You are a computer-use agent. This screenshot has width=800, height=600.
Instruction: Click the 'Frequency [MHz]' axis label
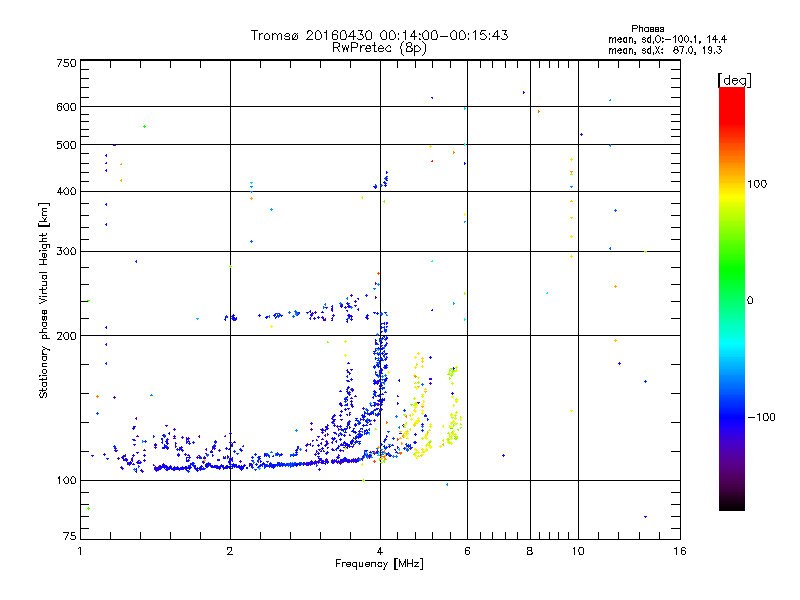379,564
